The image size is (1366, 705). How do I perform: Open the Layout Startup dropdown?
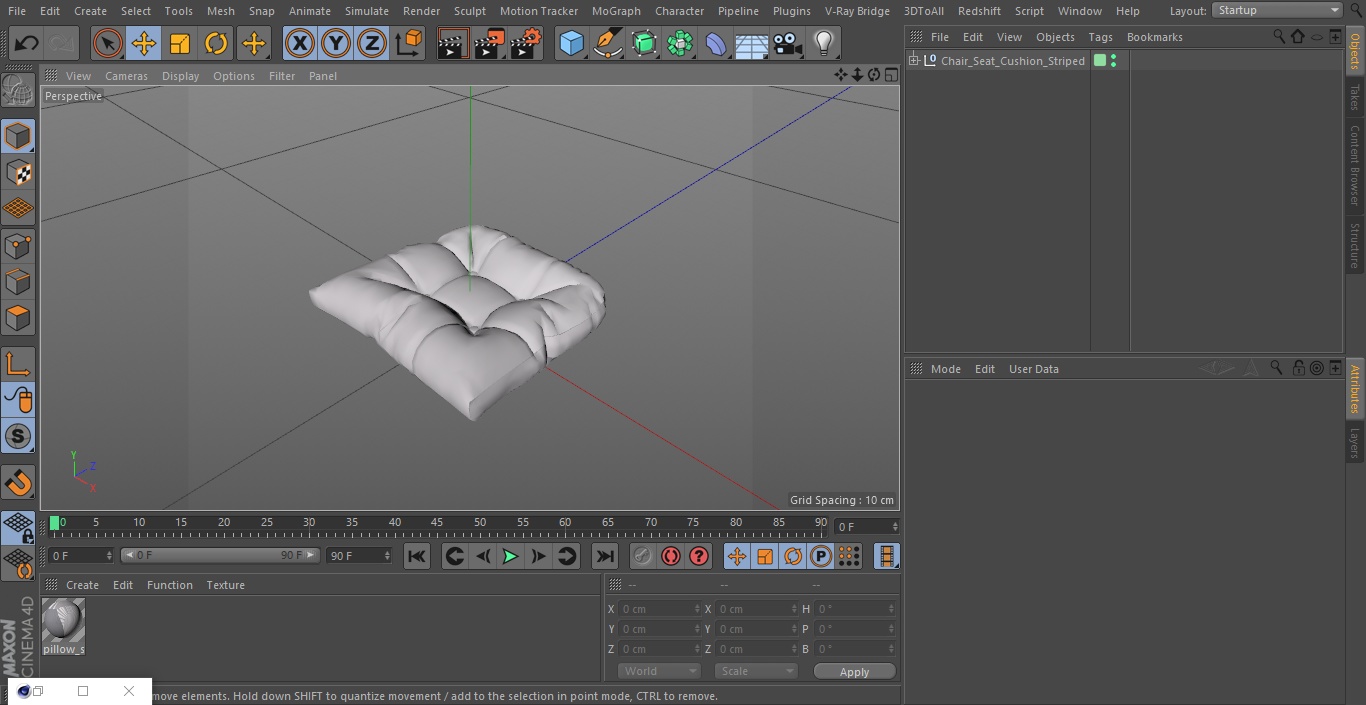(1277, 10)
